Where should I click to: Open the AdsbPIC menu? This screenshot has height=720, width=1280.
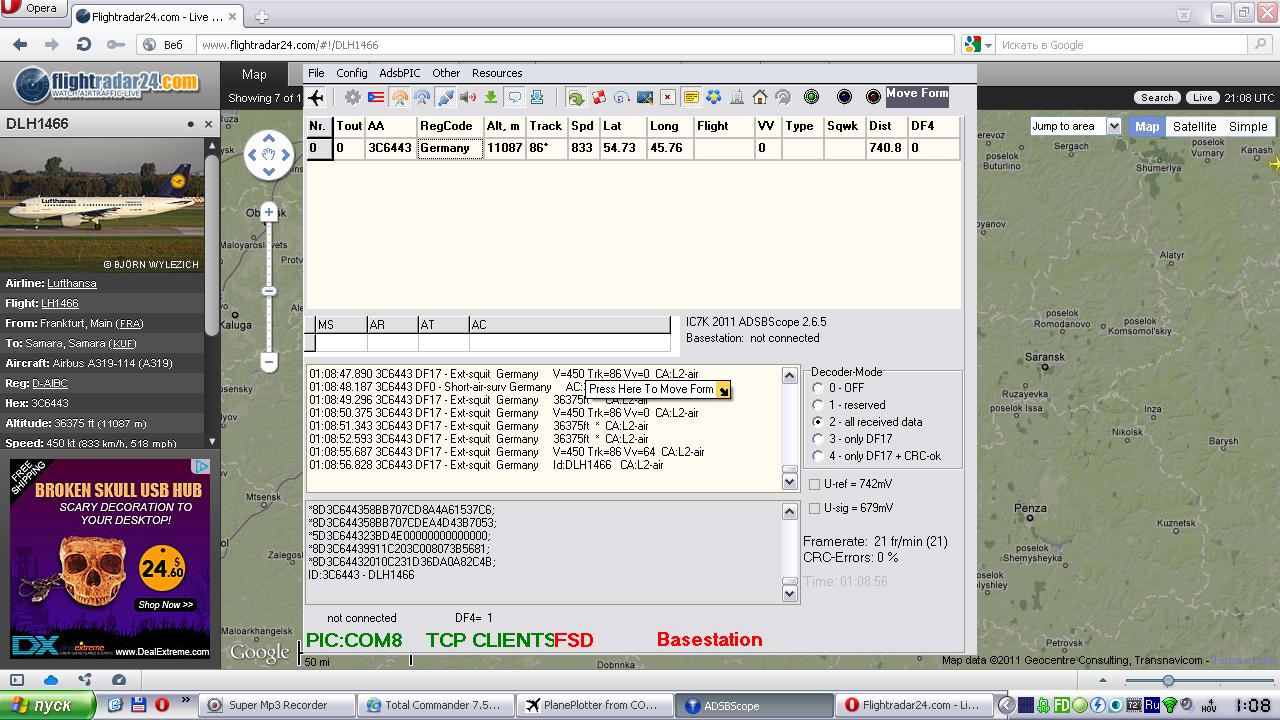tap(400, 73)
